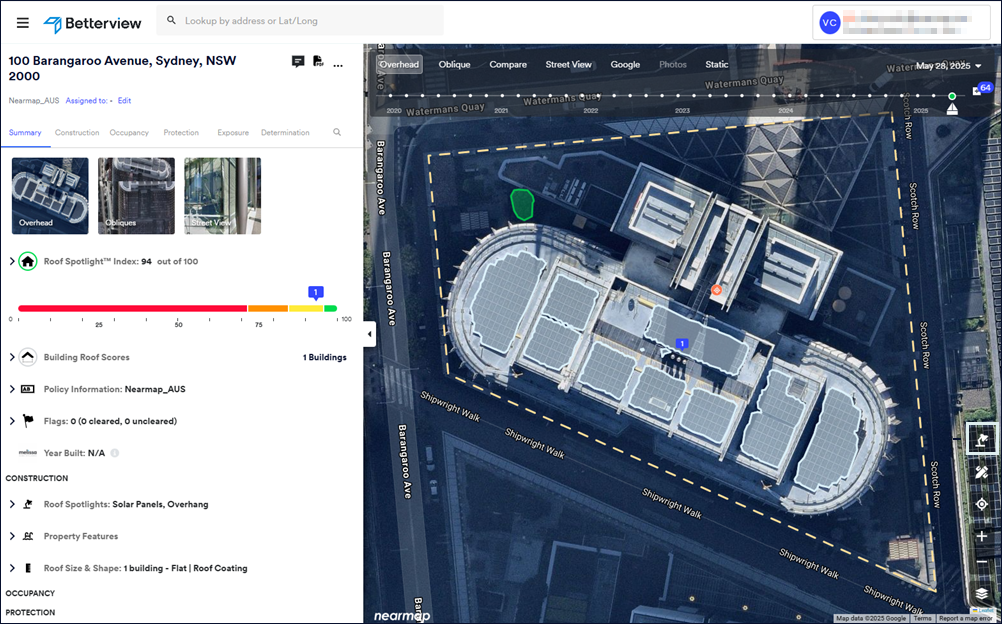Click the blue marker 1 on the roof

click(682, 345)
